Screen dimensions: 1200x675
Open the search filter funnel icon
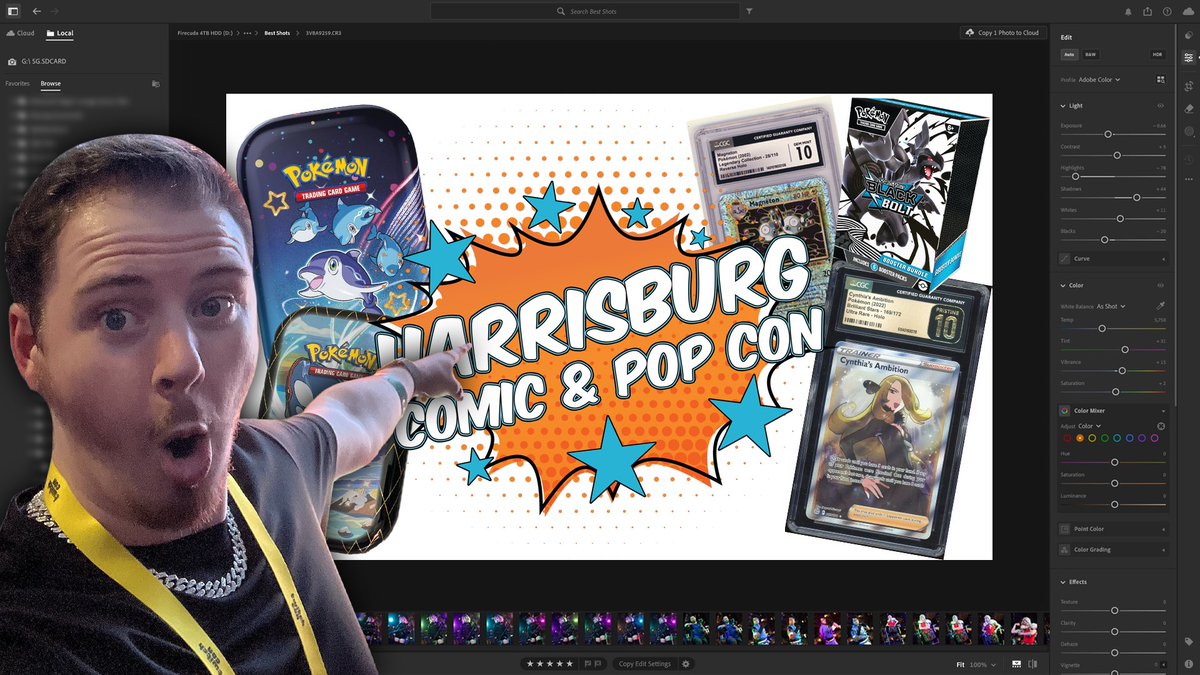point(750,11)
